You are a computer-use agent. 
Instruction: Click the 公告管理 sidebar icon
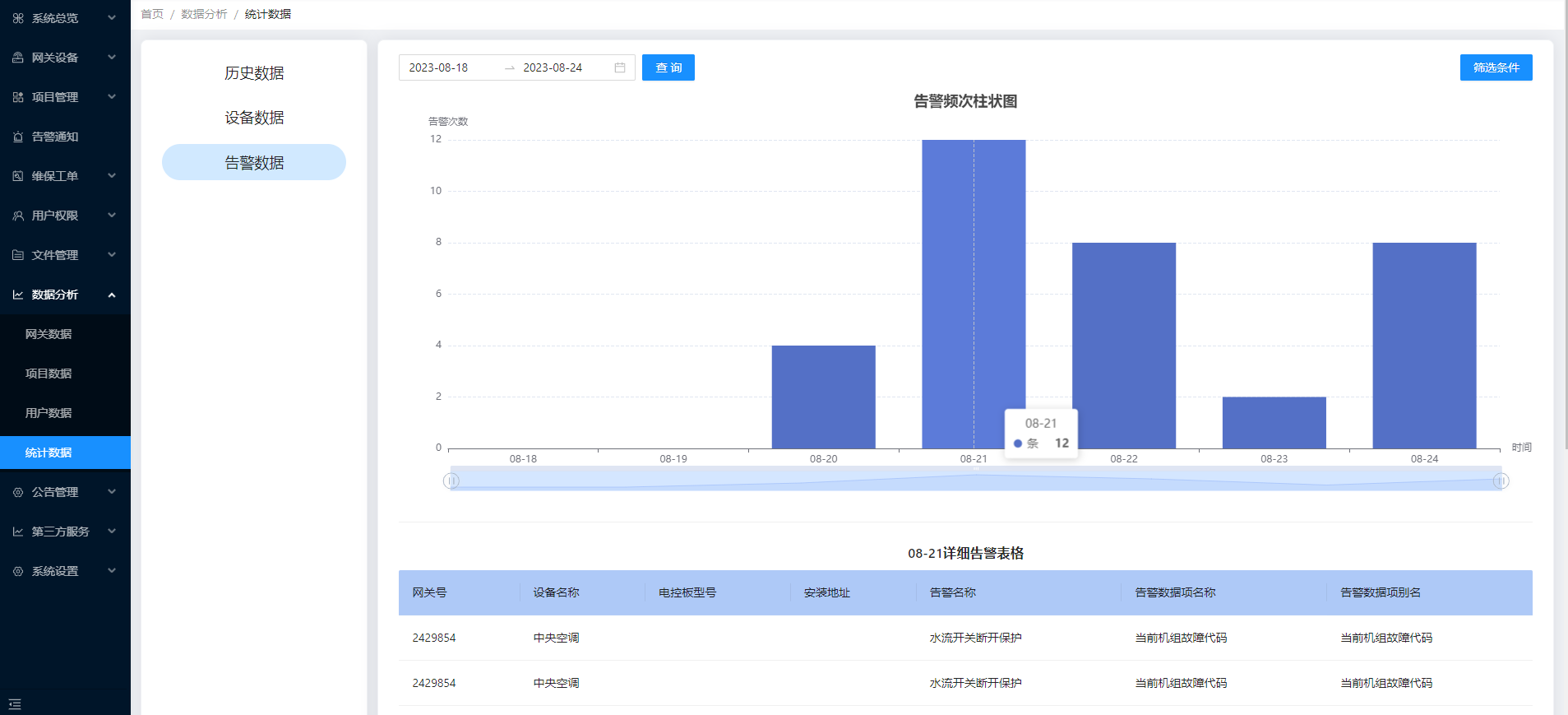click(18, 492)
